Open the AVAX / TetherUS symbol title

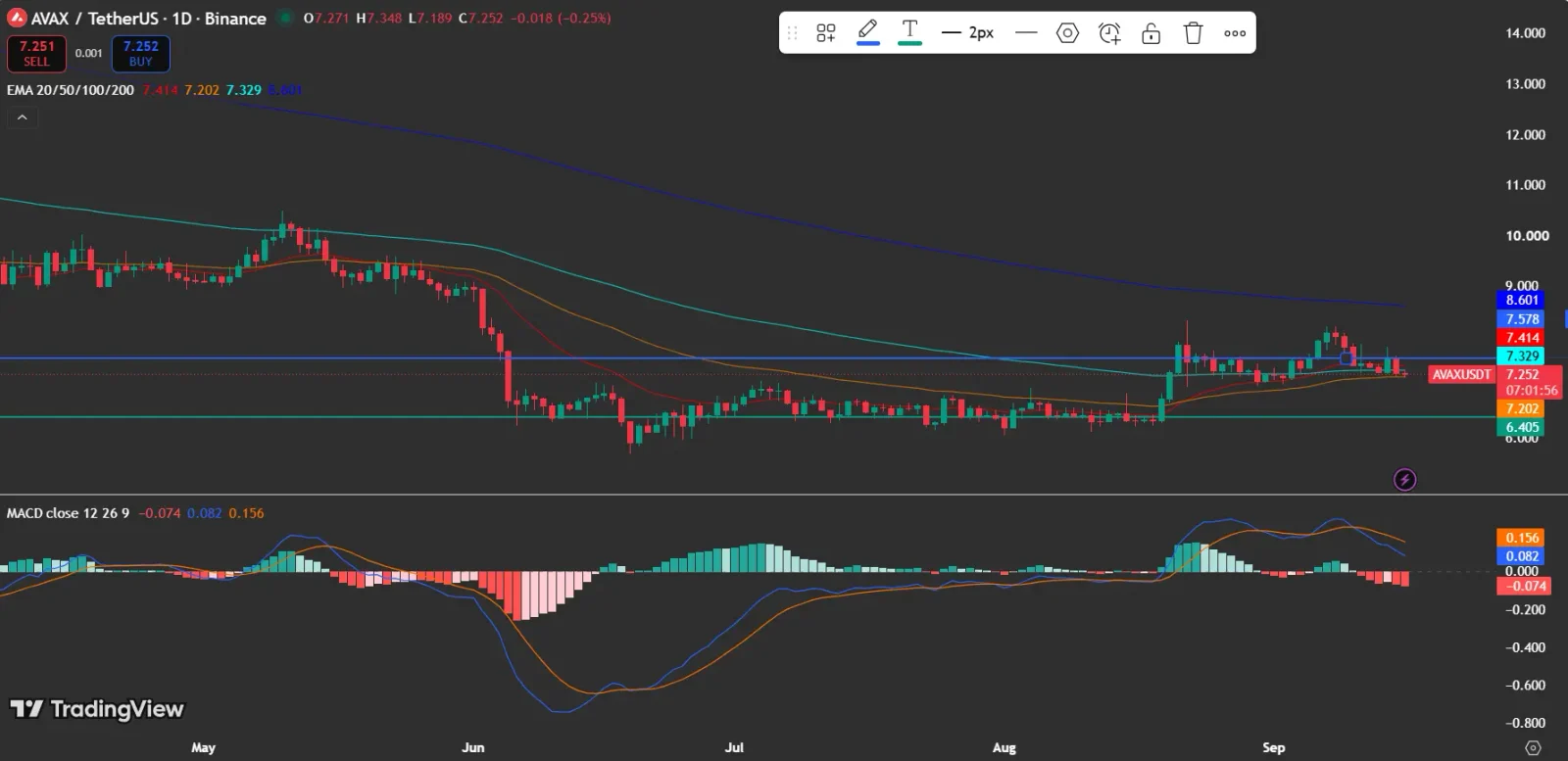149,18
